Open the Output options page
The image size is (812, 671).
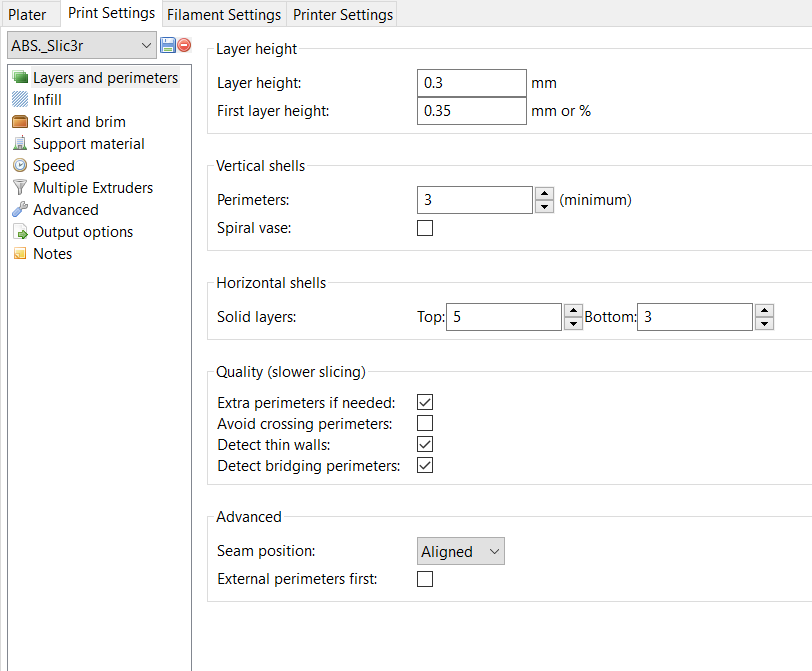[82, 232]
